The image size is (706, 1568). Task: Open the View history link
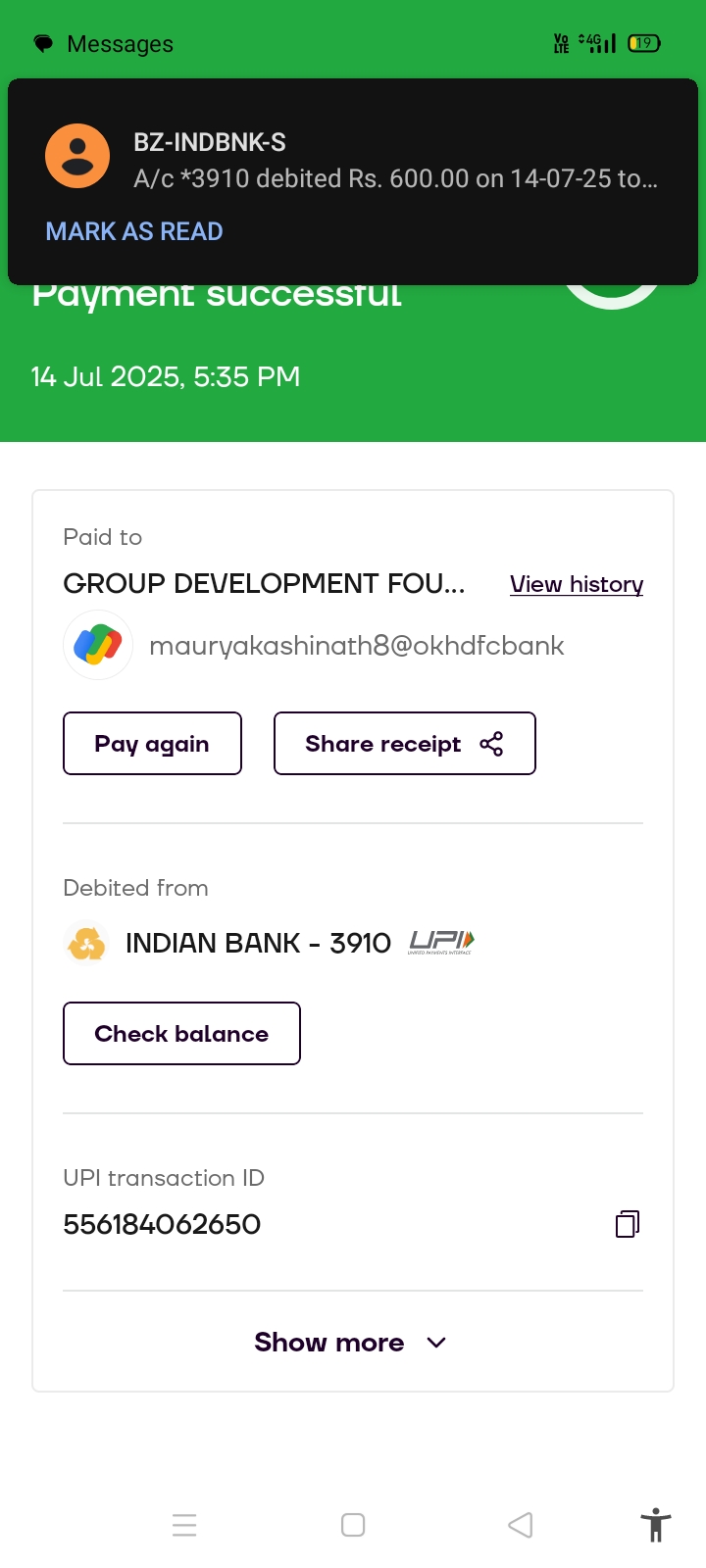tap(577, 585)
